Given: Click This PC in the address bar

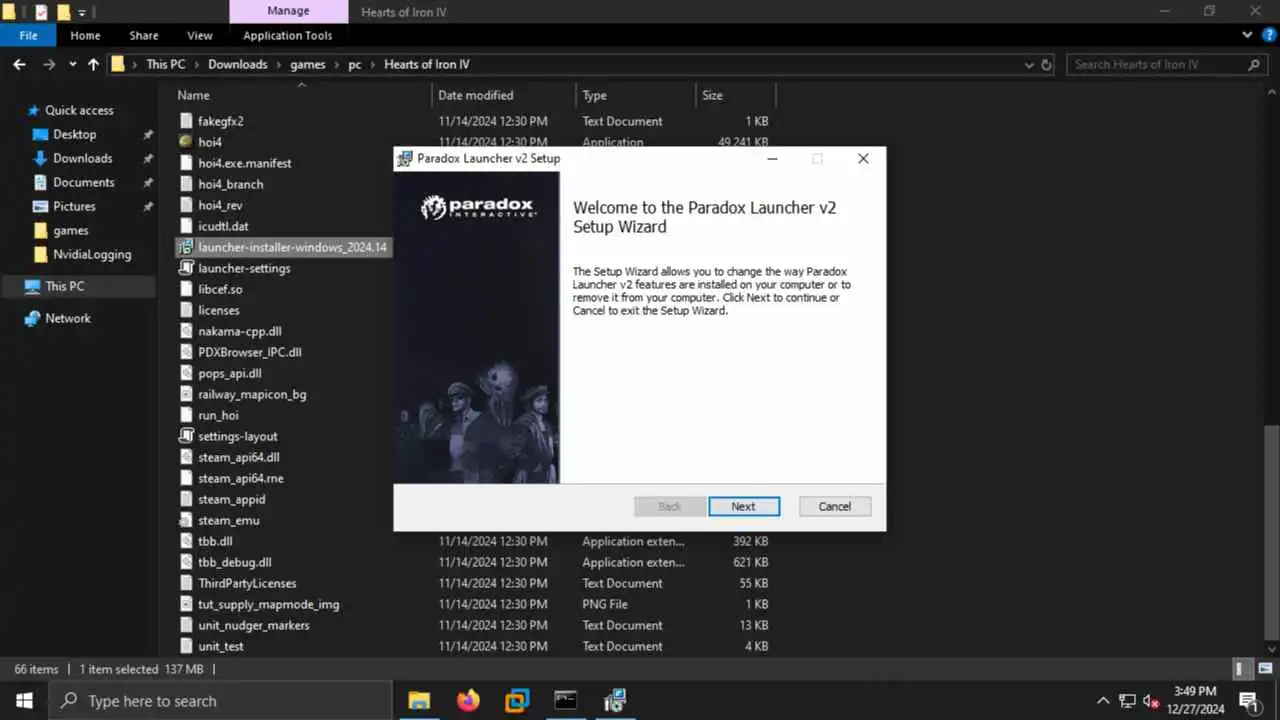Looking at the screenshot, I should click(x=165, y=64).
